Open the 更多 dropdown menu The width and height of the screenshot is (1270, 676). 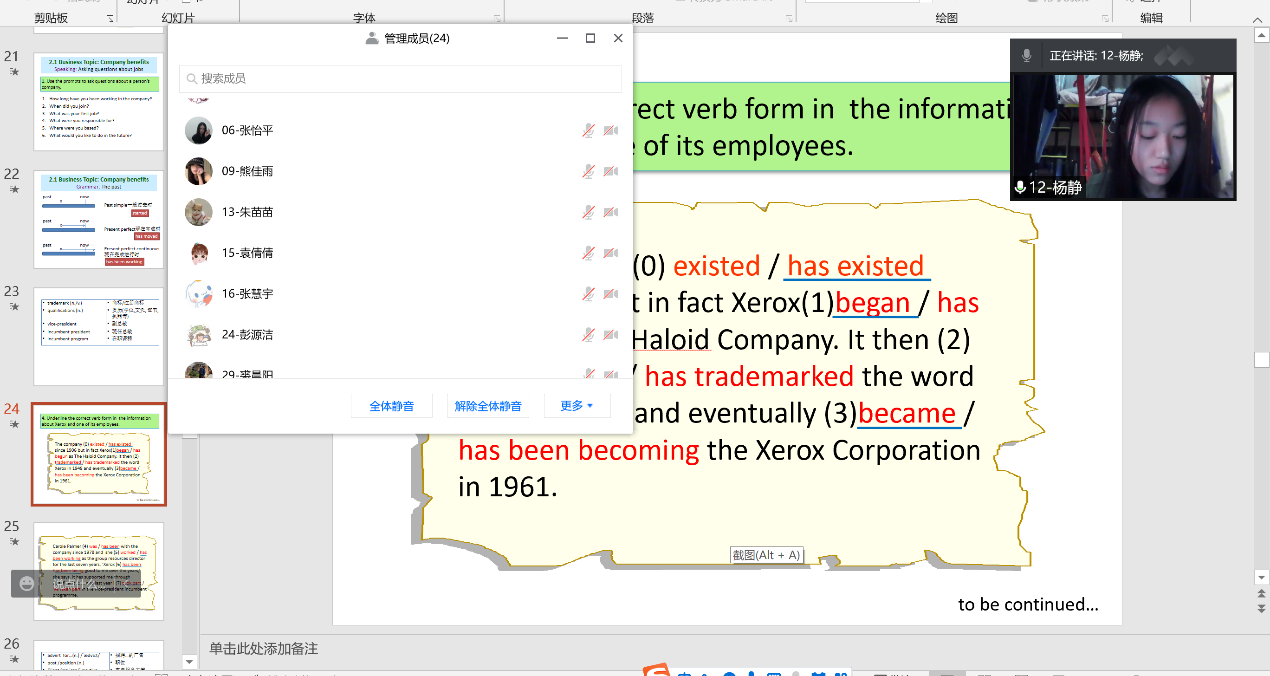pos(577,406)
